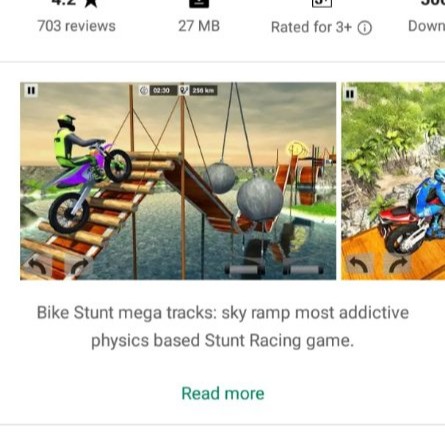This screenshot has width=445, height=445.
Task: Tap the Downloads count label
Action: (x=426, y=26)
